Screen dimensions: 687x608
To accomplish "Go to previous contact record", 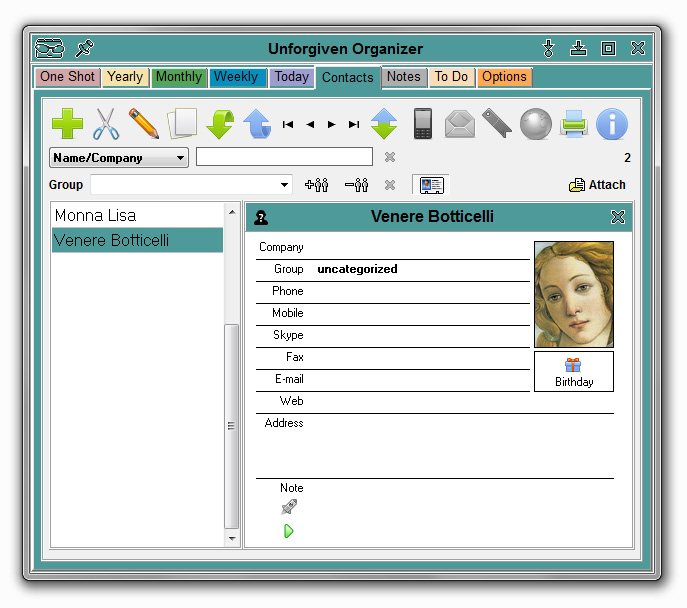I will coord(310,125).
